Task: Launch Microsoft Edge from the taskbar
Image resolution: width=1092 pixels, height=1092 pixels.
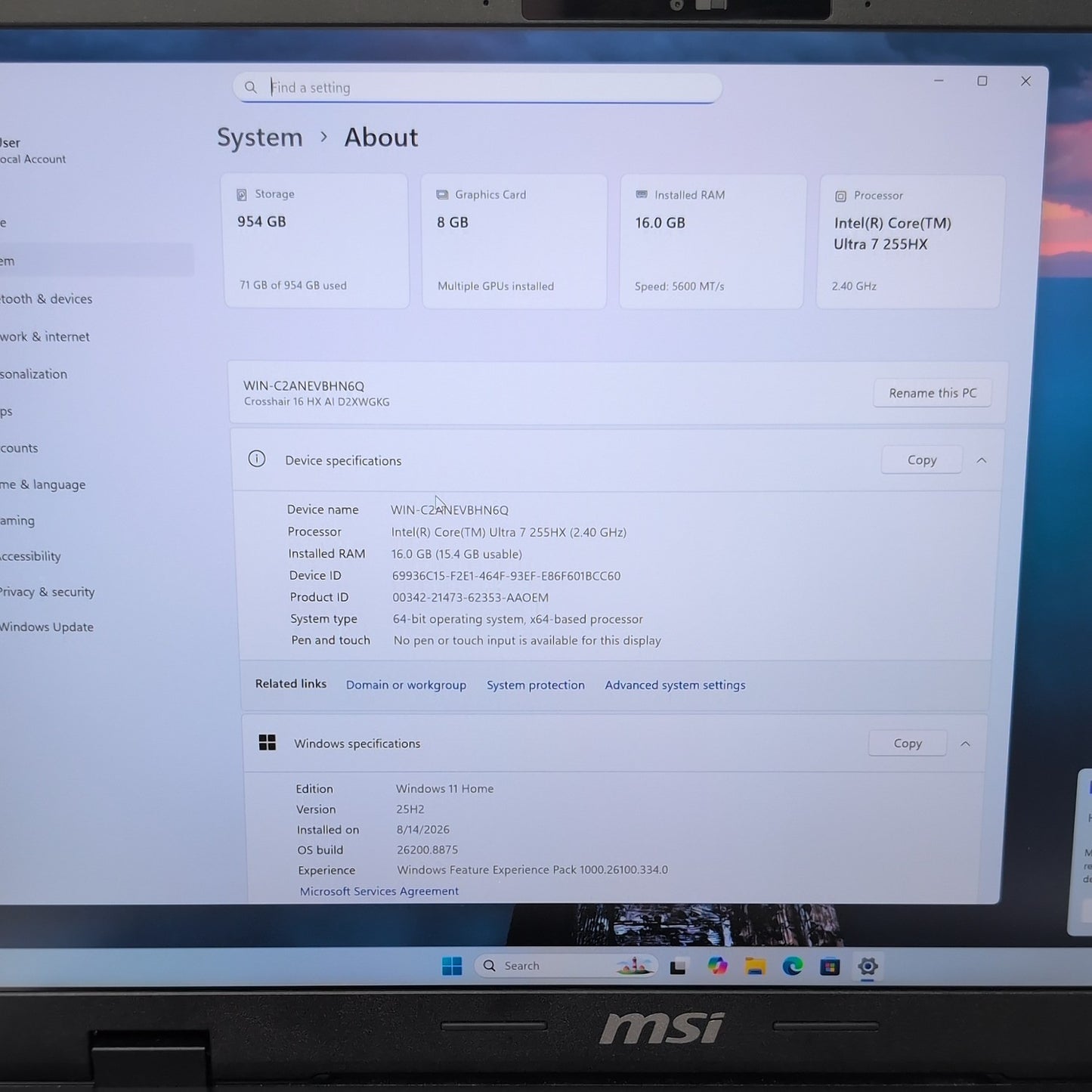Action: tap(793, 967)
